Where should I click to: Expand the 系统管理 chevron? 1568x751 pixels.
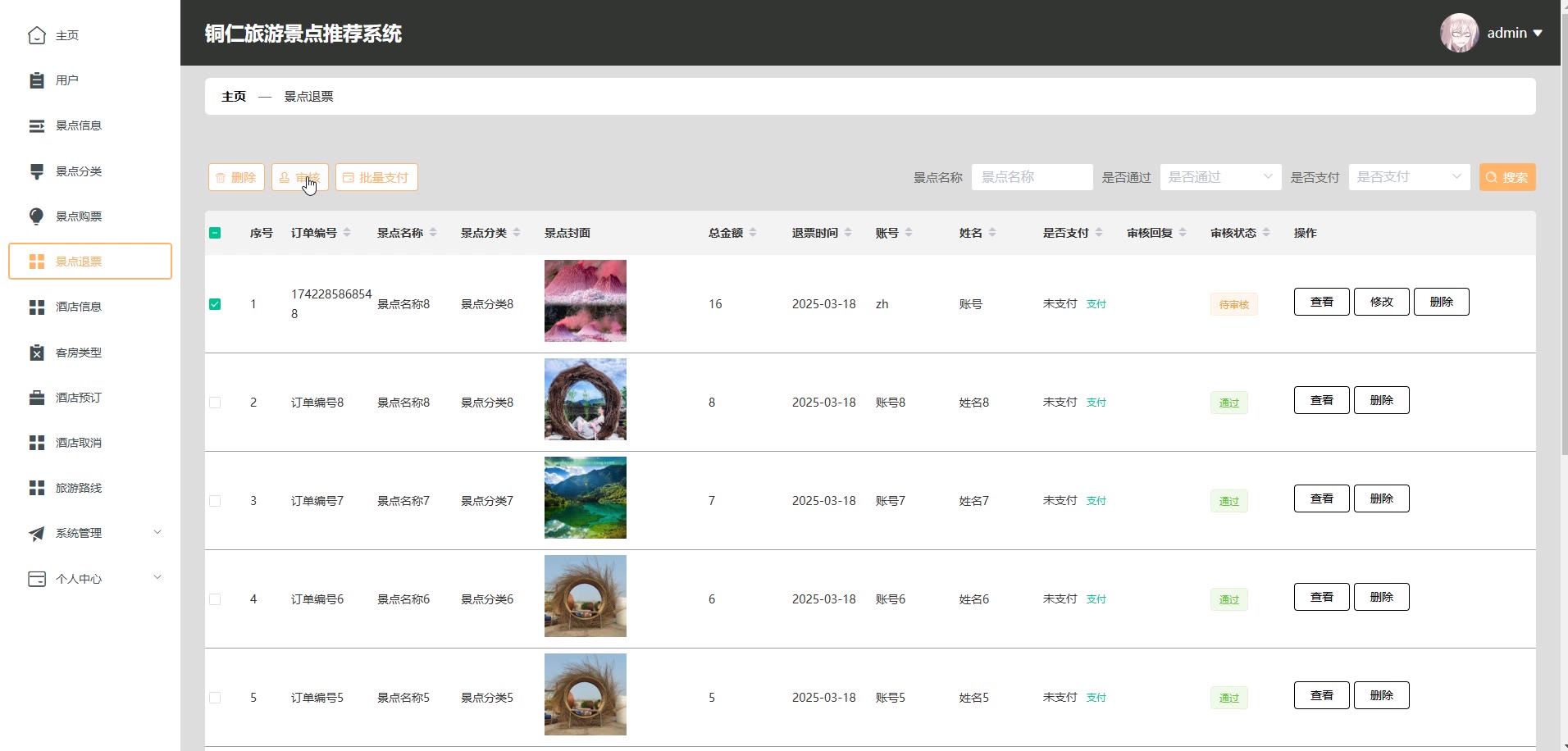157,532
